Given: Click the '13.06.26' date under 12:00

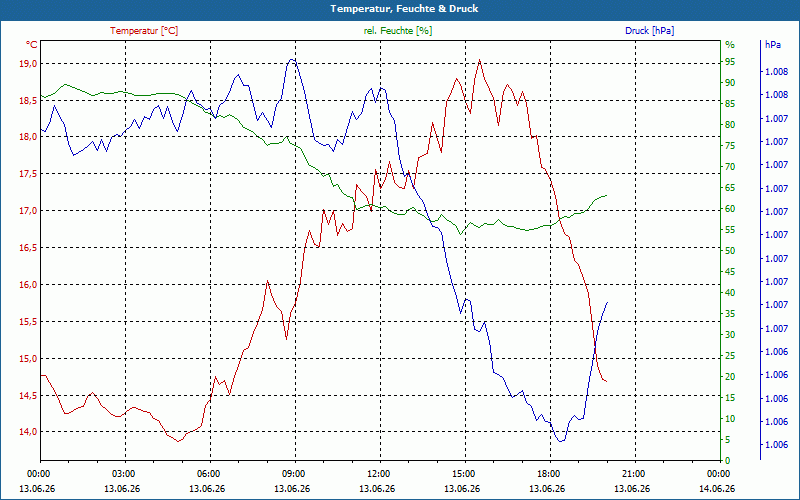Looking at the screenshot, I should (x=378, y=489).
